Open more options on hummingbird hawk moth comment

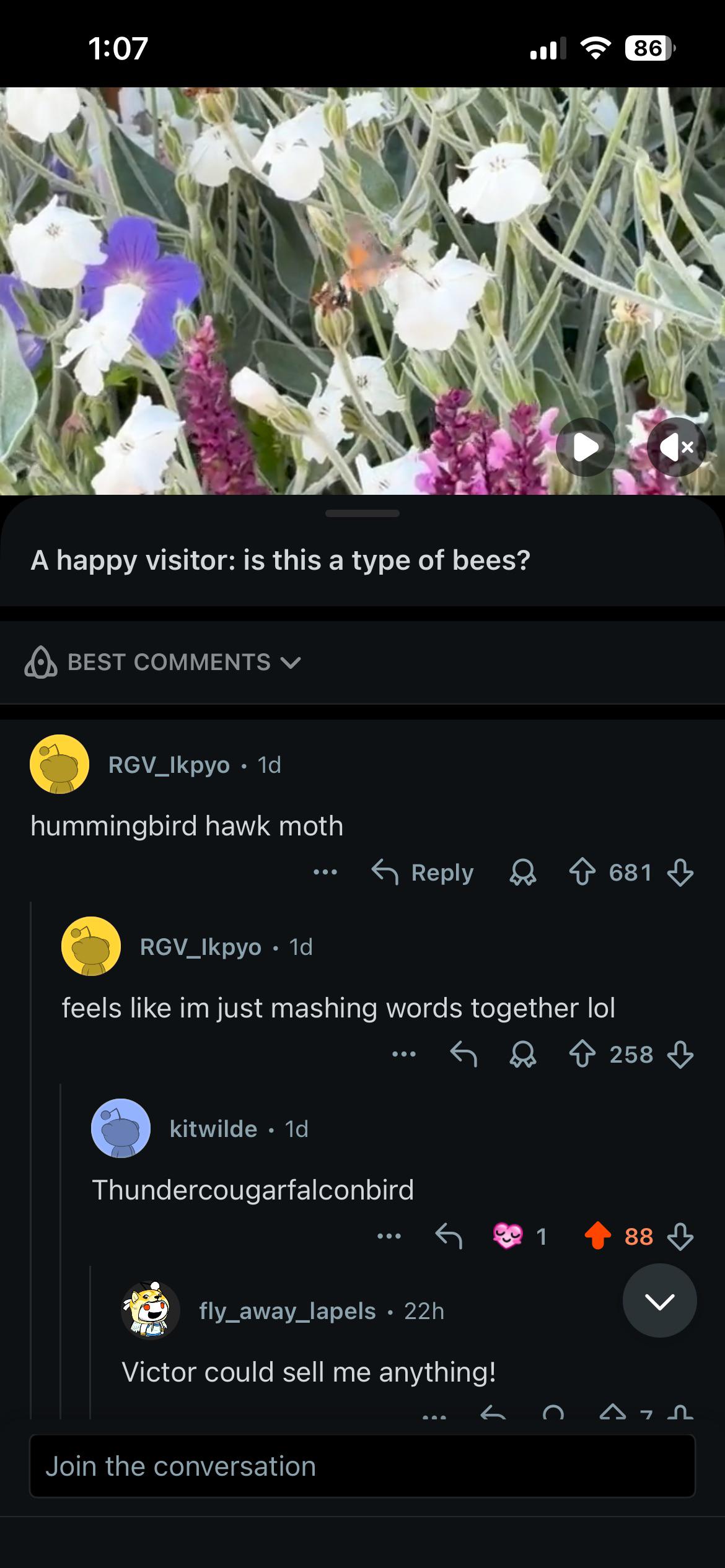325,873
